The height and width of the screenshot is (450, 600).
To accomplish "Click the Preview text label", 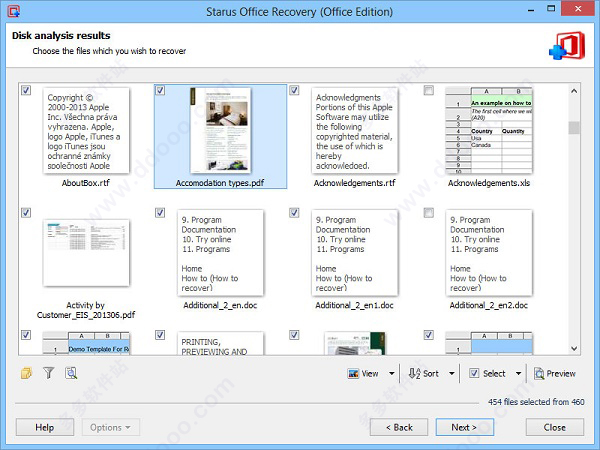I will pyautogui.click(x=561, y=373).
